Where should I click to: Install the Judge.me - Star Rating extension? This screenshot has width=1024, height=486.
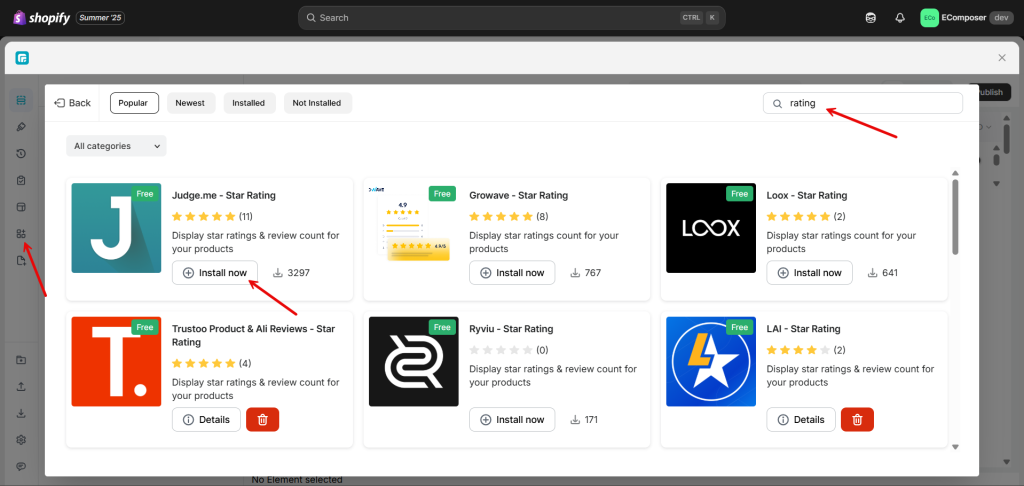click(215, 272)
